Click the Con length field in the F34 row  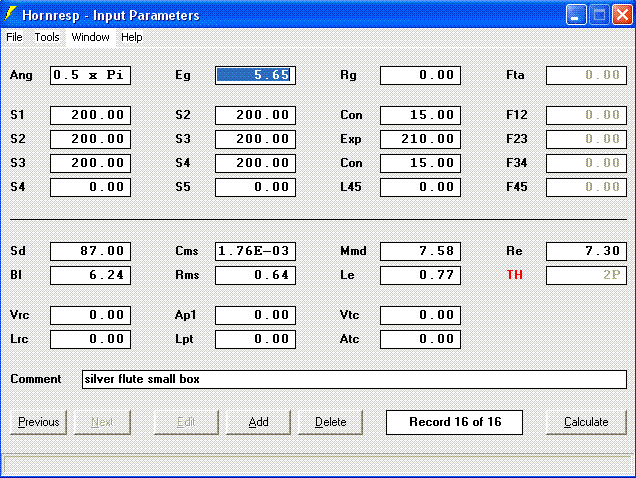(x=421, y=163)
